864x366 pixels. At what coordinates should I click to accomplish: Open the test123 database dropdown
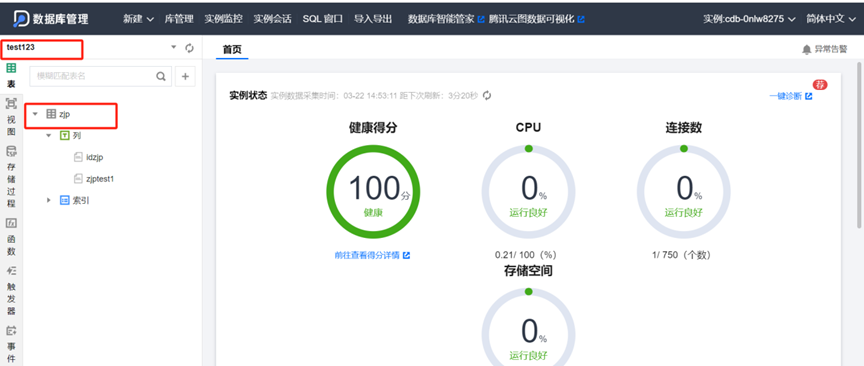pos(174,47)
